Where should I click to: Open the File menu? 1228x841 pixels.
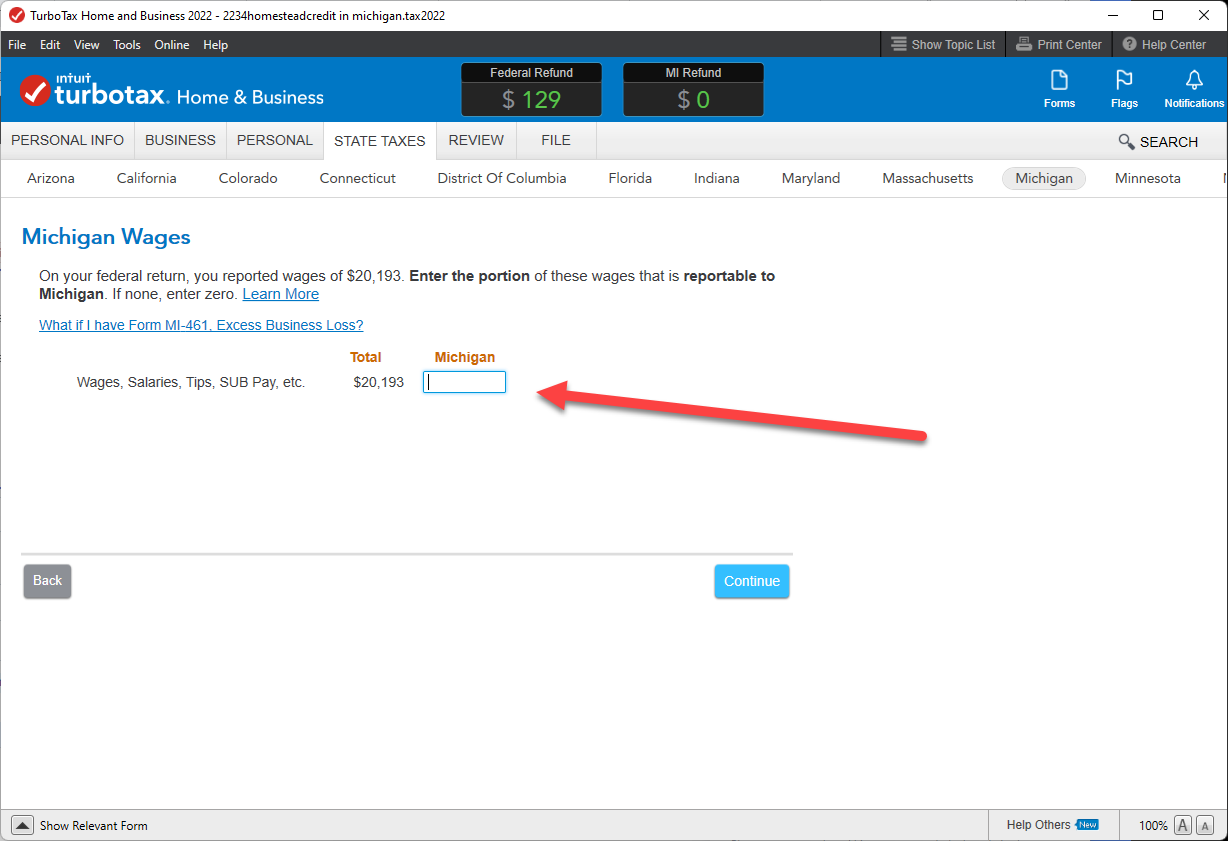[x=17, y=45]
